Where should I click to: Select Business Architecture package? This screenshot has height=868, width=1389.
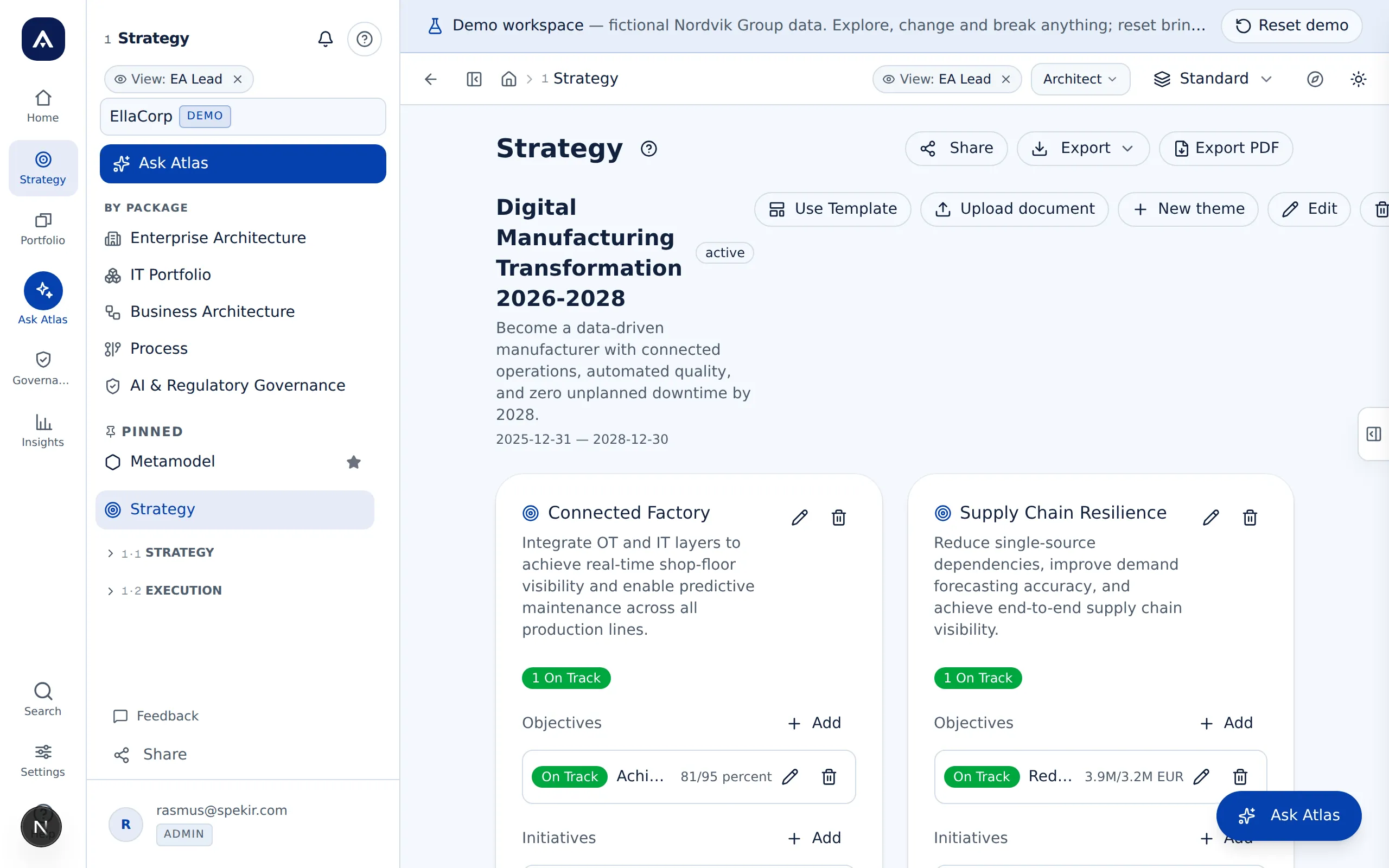[212, 311]
